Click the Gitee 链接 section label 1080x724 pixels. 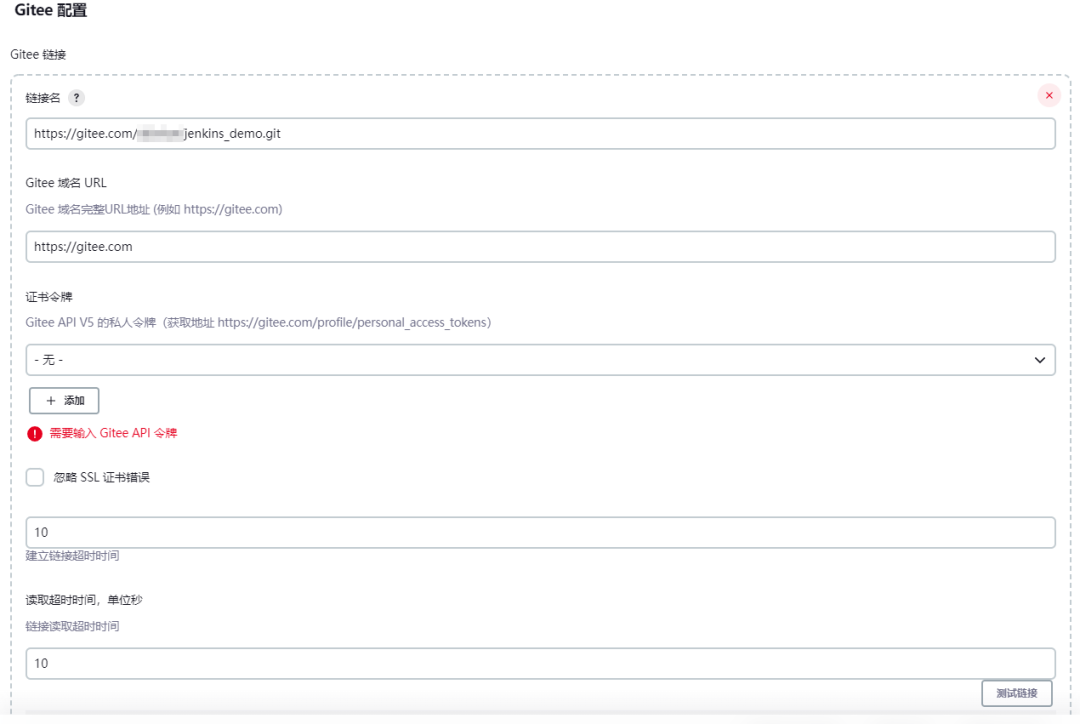(38, 54)
